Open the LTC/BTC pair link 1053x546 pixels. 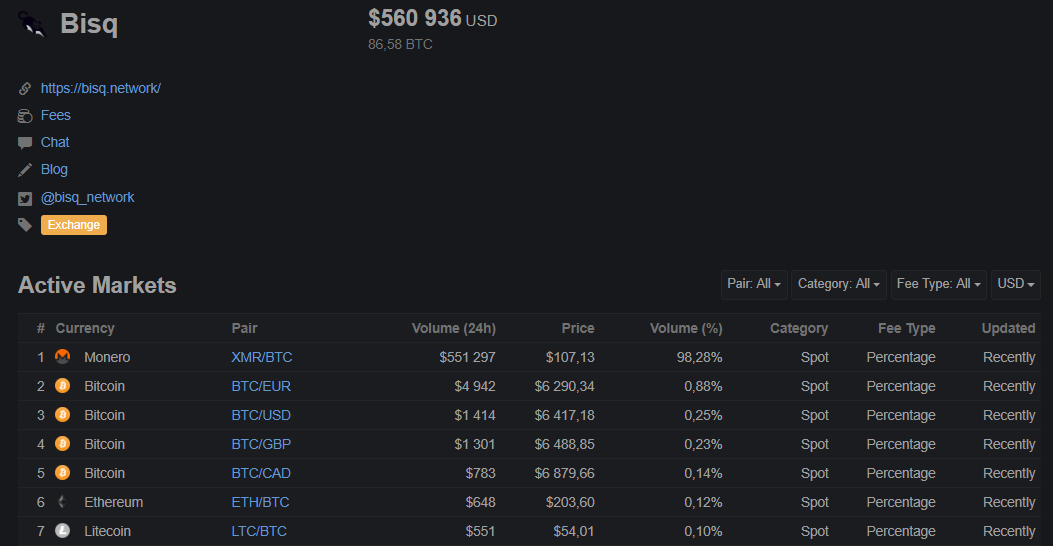259,531
